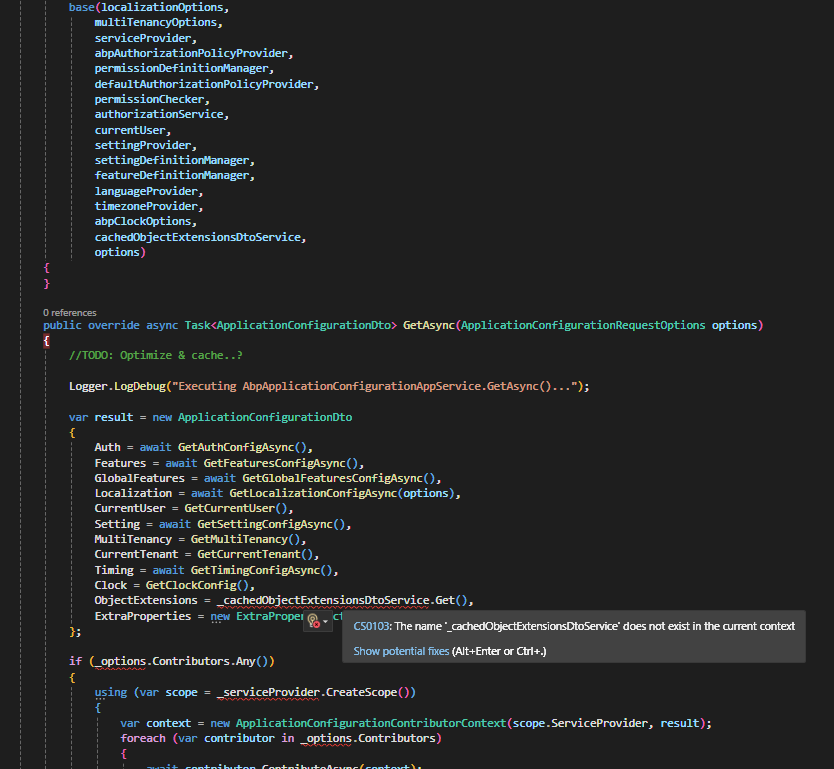The width and height of the screenshot is (834, 769).
Task: Click the abpClockOptions base argument
Action: [x=143, y=221]
